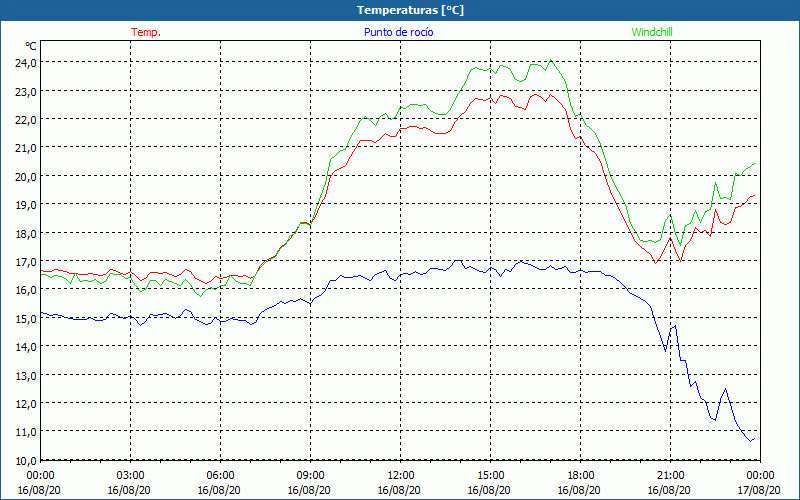Click the '22,0' y-axis value
The image size is (800, 500).
(26, 119)
